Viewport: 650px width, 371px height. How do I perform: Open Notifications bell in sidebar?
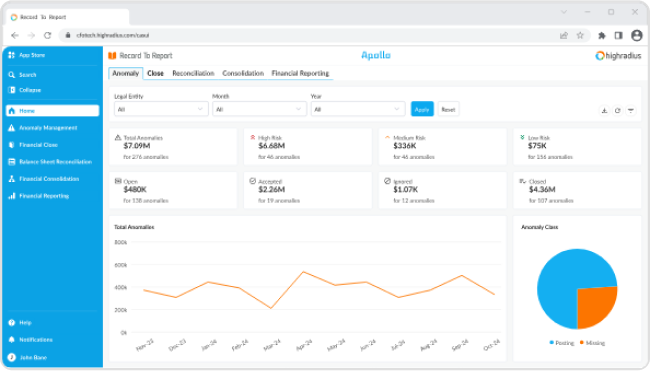(12, 340)
